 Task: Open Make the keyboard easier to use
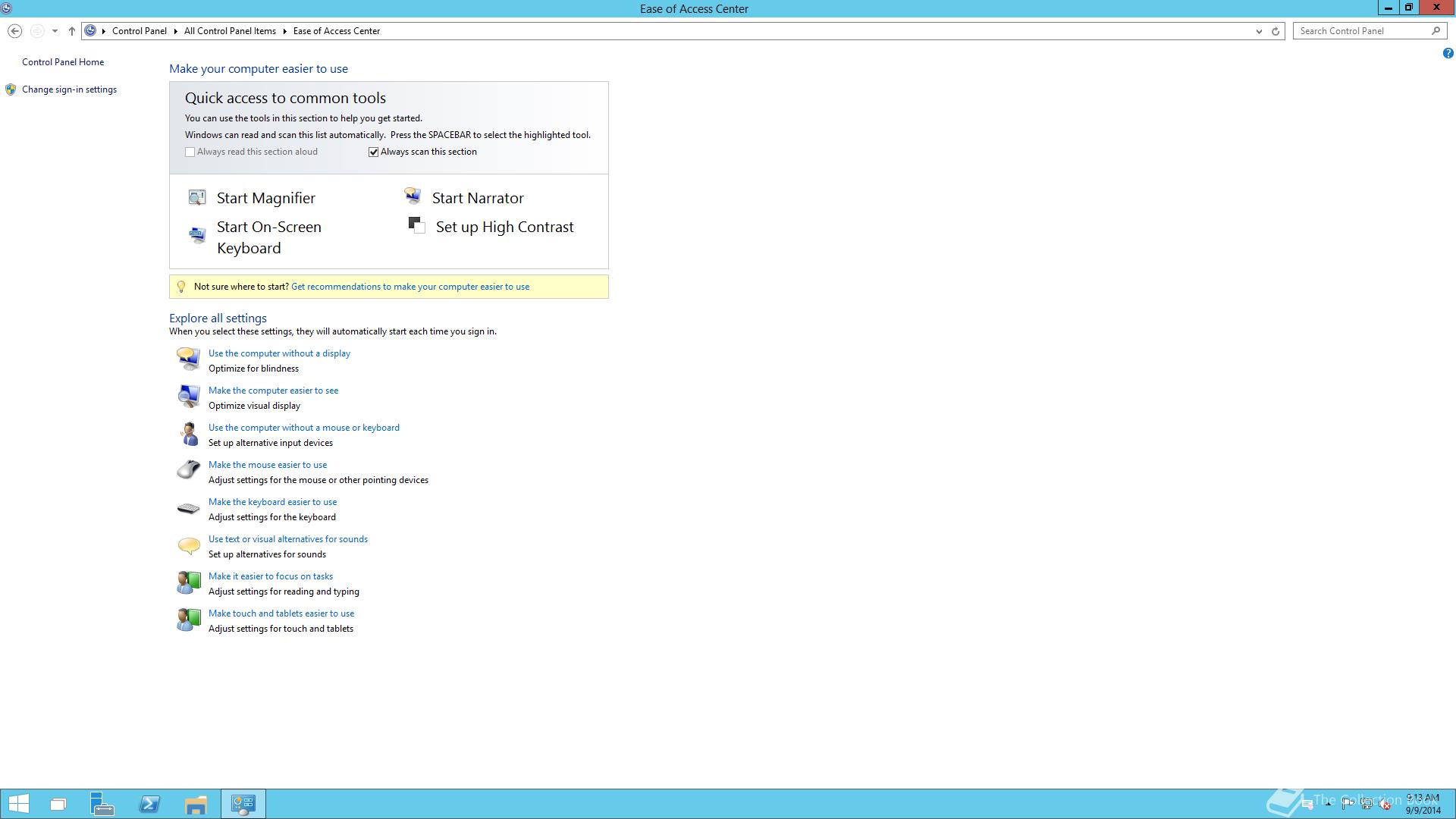[x=272, y=502]
